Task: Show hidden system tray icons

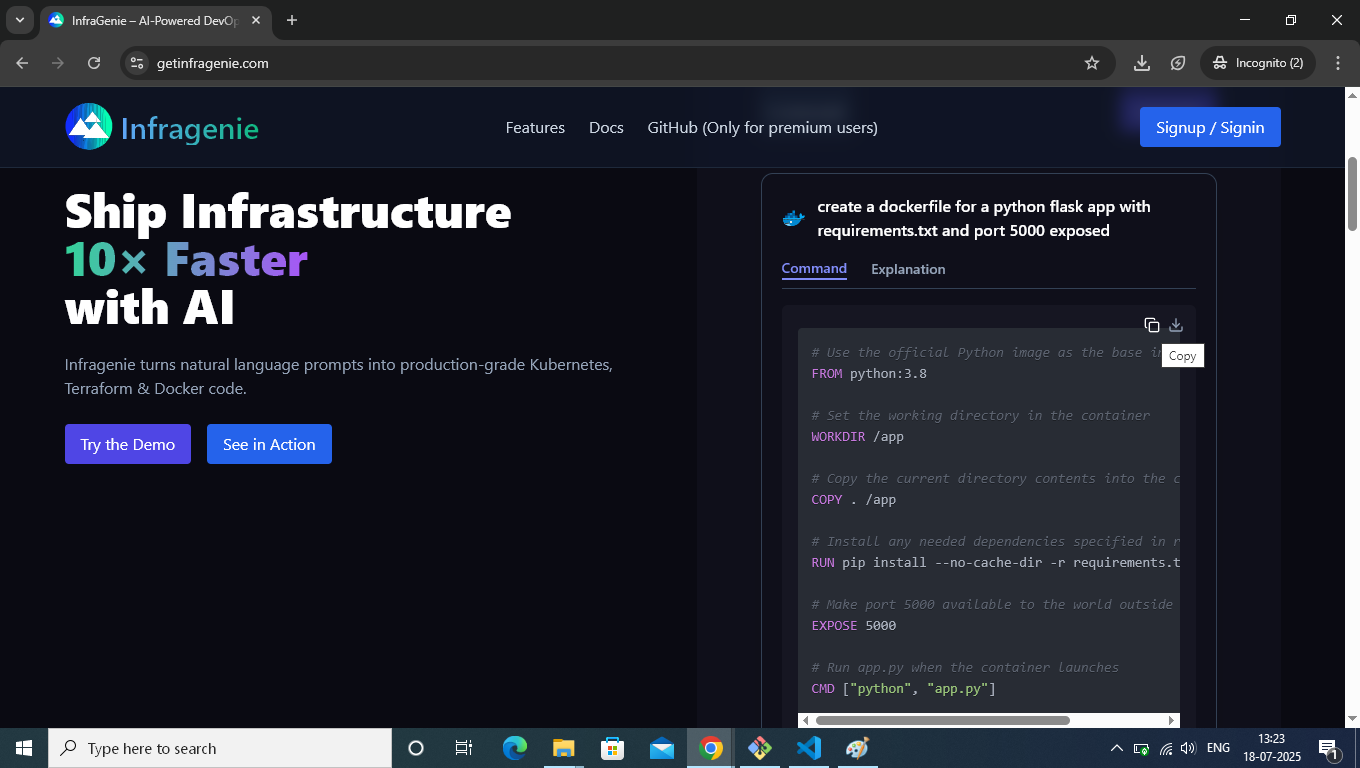Action: (x=1117, y=748)
